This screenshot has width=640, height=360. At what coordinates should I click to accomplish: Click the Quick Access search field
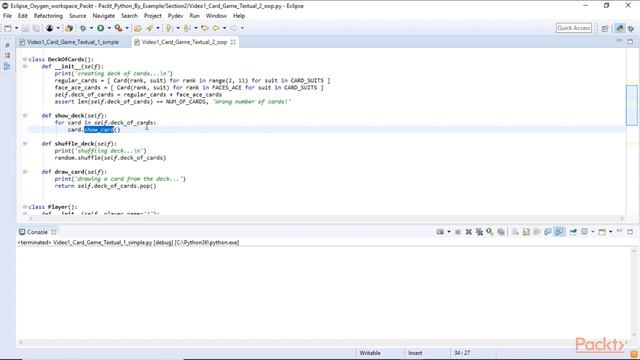point(573,28)
